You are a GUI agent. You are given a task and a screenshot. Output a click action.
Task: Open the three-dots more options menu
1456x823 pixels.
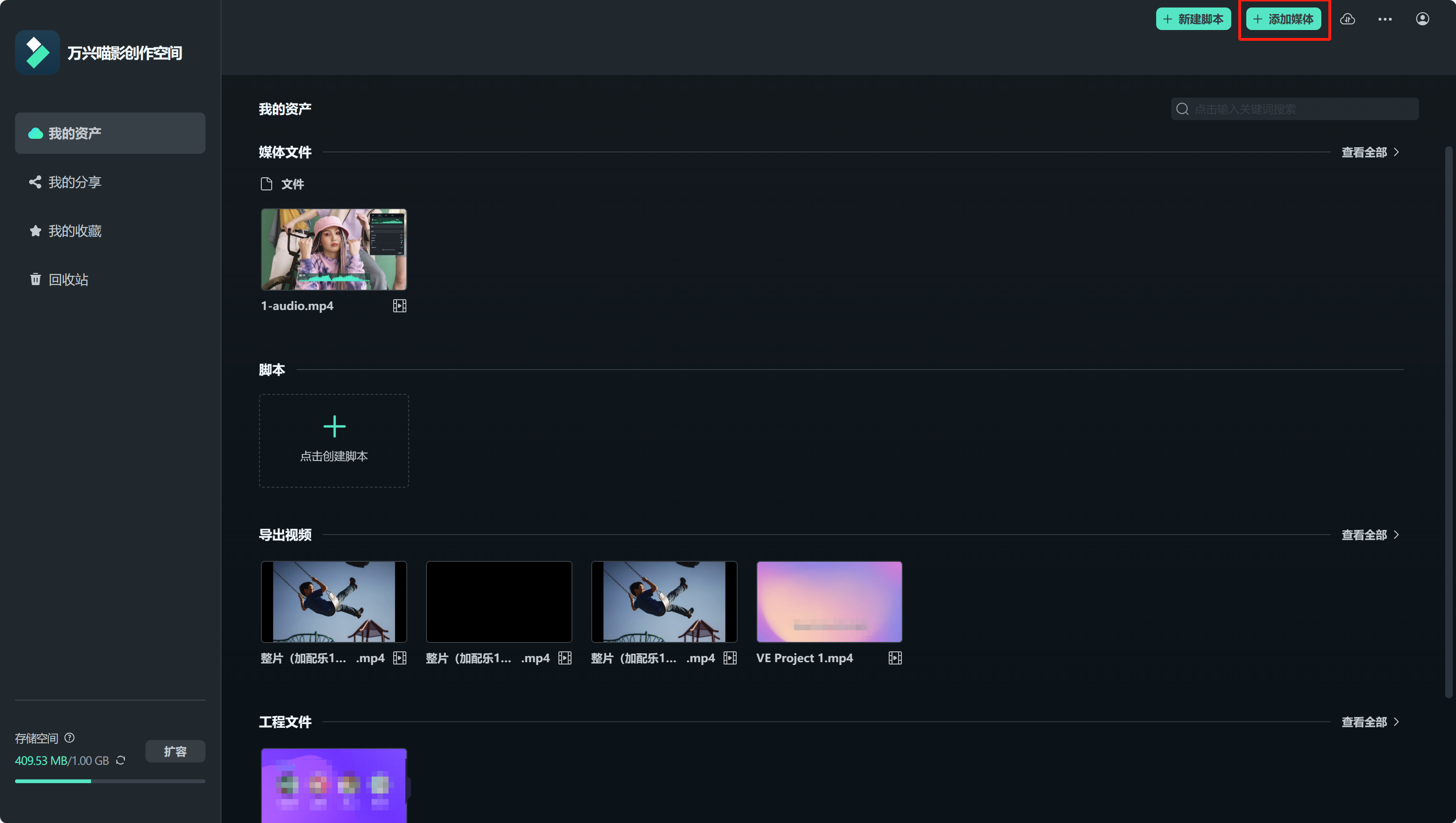click(1385, 19)
